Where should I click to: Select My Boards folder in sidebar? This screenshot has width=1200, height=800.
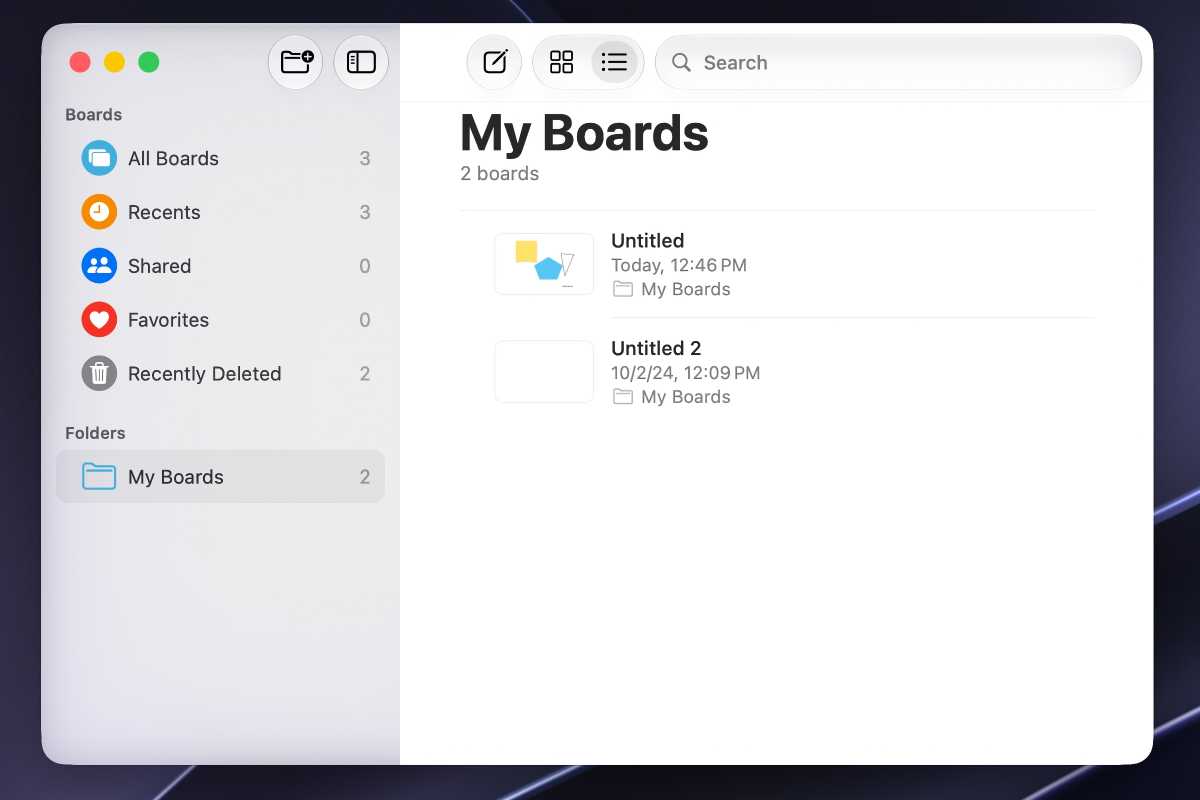[220, 476]
